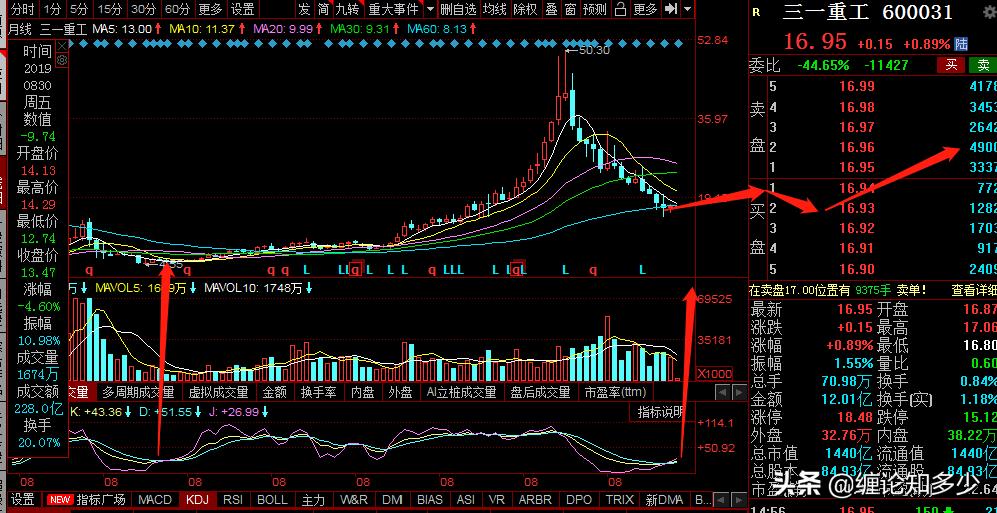Select the W&R indicator tab
The image size is (997, 513).
tap(354, 500)
